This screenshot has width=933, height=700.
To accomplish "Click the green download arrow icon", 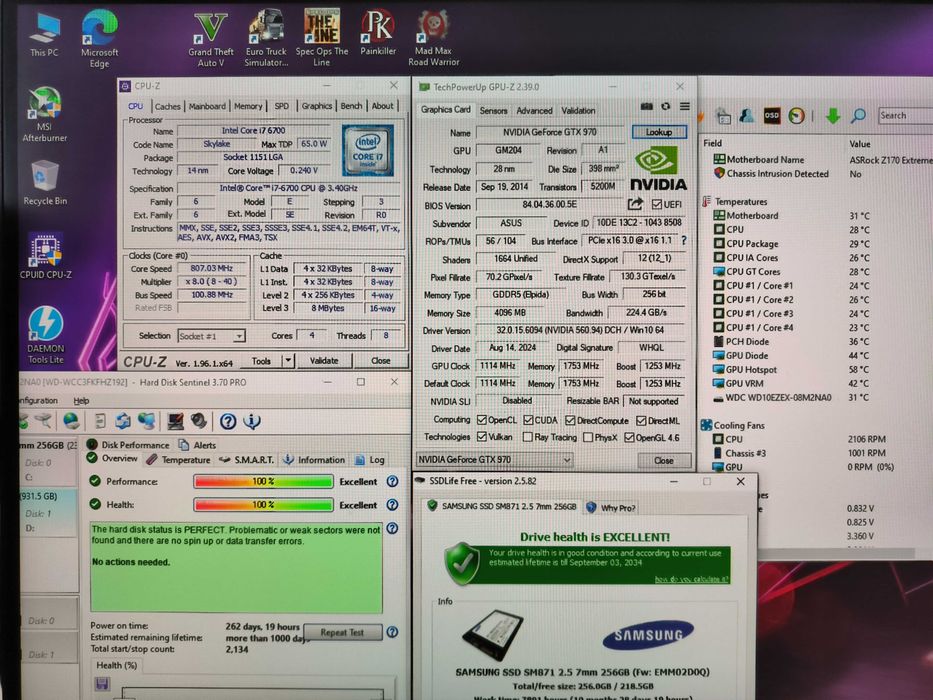I will point(833,115).
